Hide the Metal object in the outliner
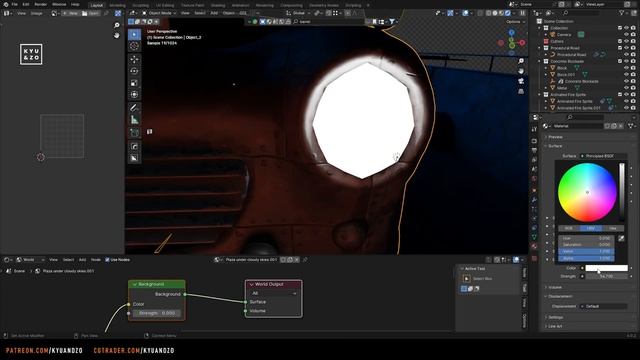This screenshot has width=640, height=360. point(626,88)
